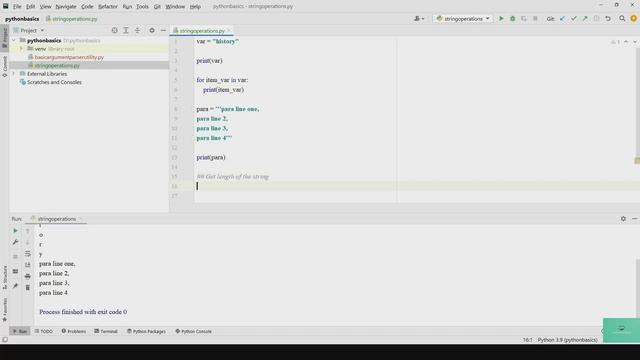Expand External Libraries node
Viewport: 640px width, 360px height.
point(14,73)
